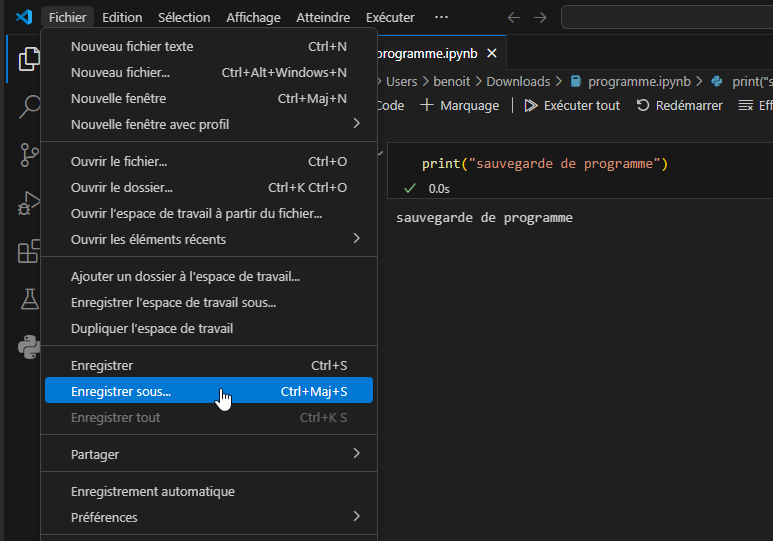Select the programme.ipynb editor tab
This screenshot has width=773, height=541.
pyautogui.click(x=441, y=53)
